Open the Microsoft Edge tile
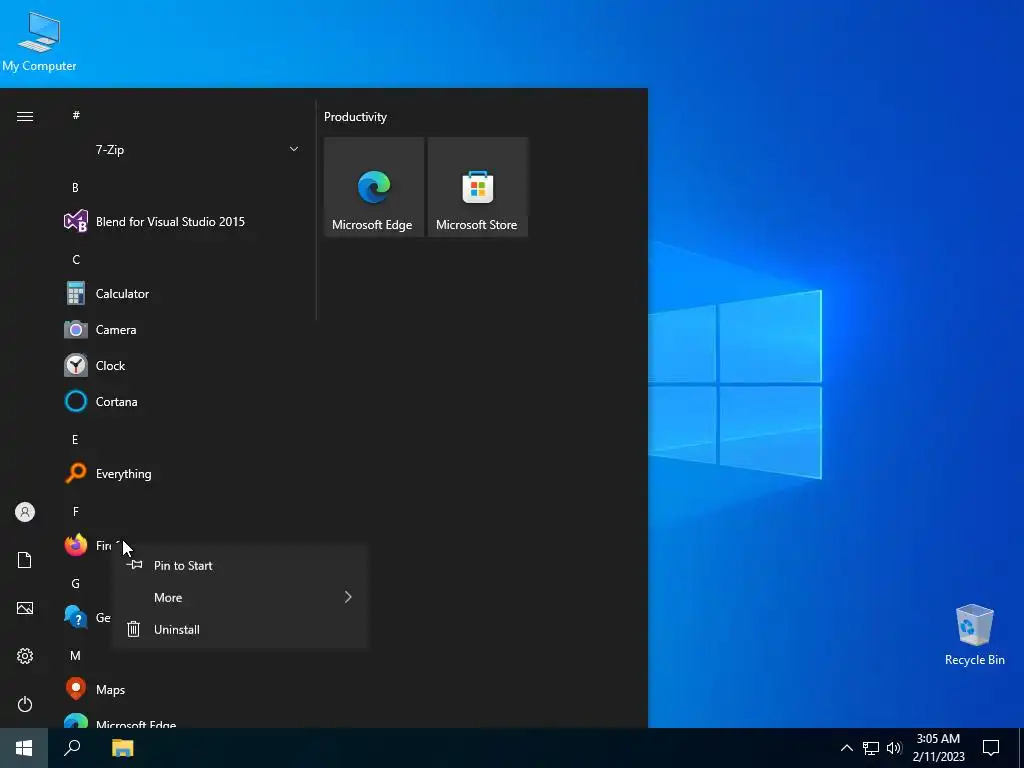Screen dimensions: 1024x768 click(x=374, y=187)
